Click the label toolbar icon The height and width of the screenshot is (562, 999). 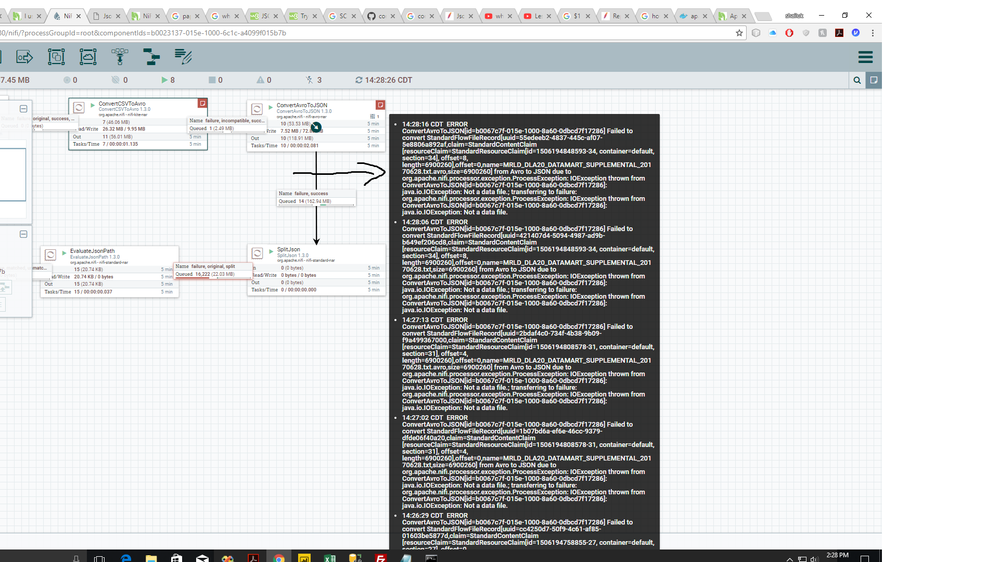(x=183, y=57)
